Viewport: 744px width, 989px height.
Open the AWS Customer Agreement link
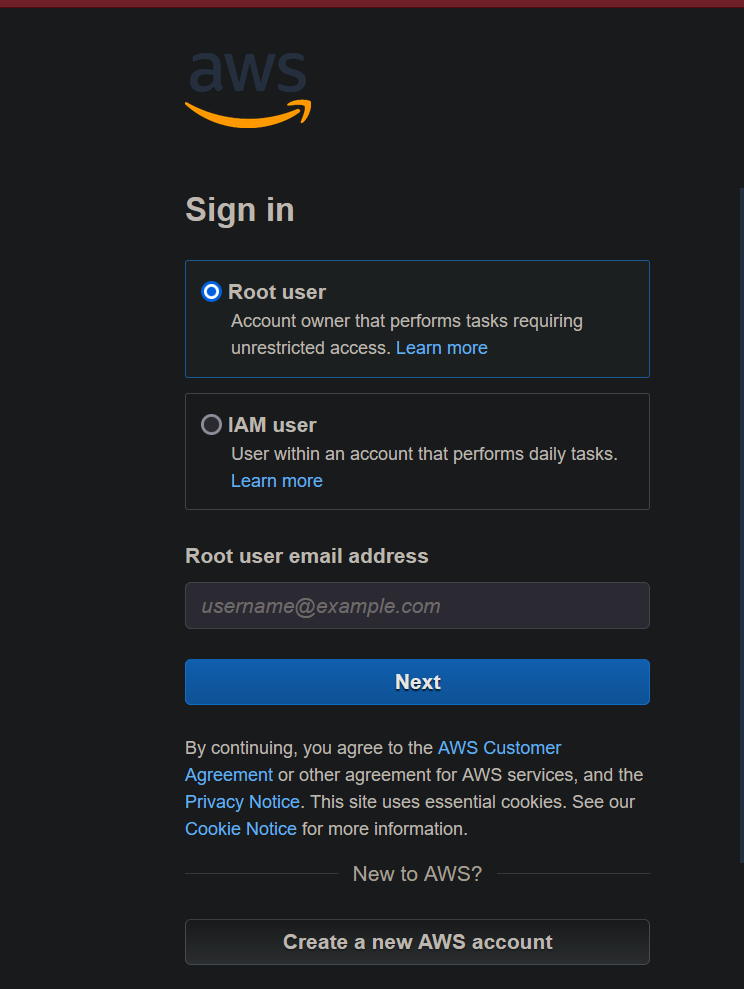(x=499, y=748)
